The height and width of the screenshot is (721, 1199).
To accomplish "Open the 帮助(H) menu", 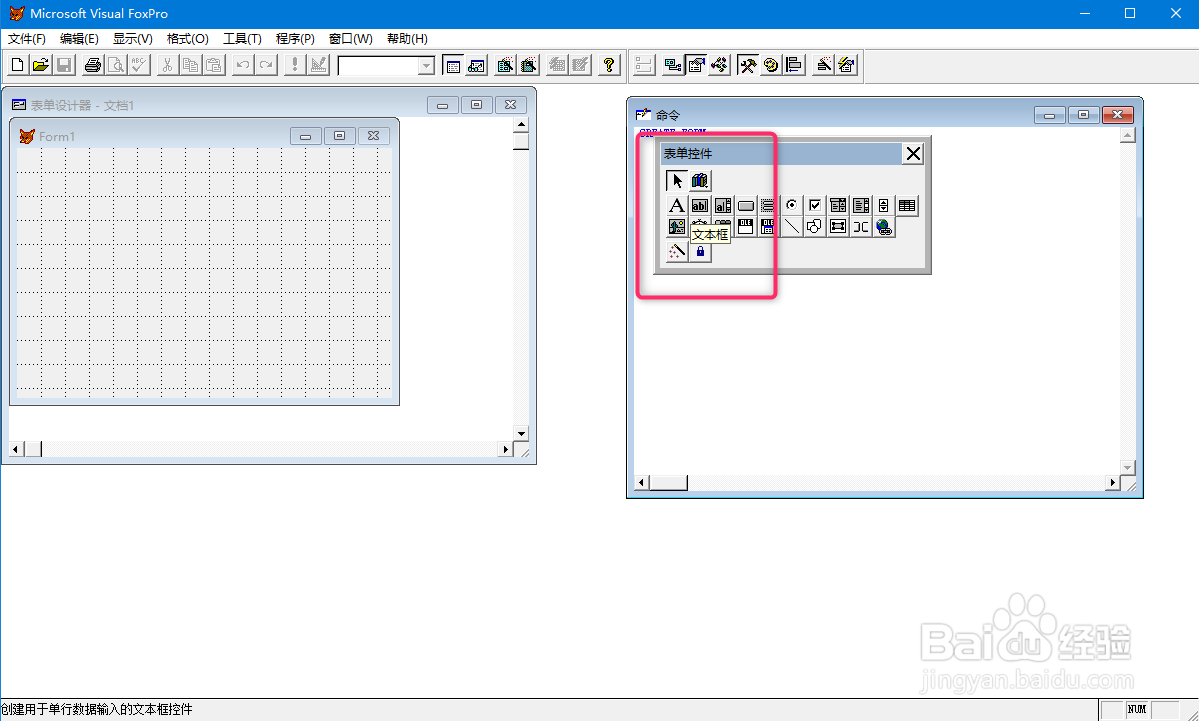I will tap(407, 38).
